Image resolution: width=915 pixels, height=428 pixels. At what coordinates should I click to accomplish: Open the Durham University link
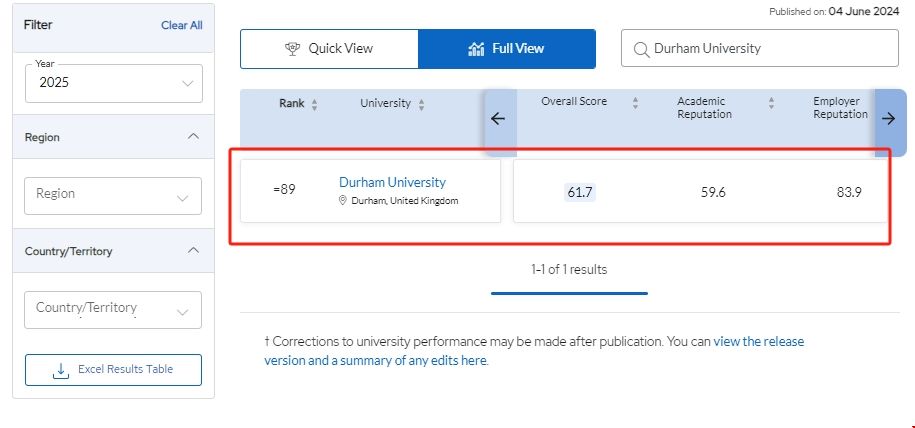coord(392,182)
